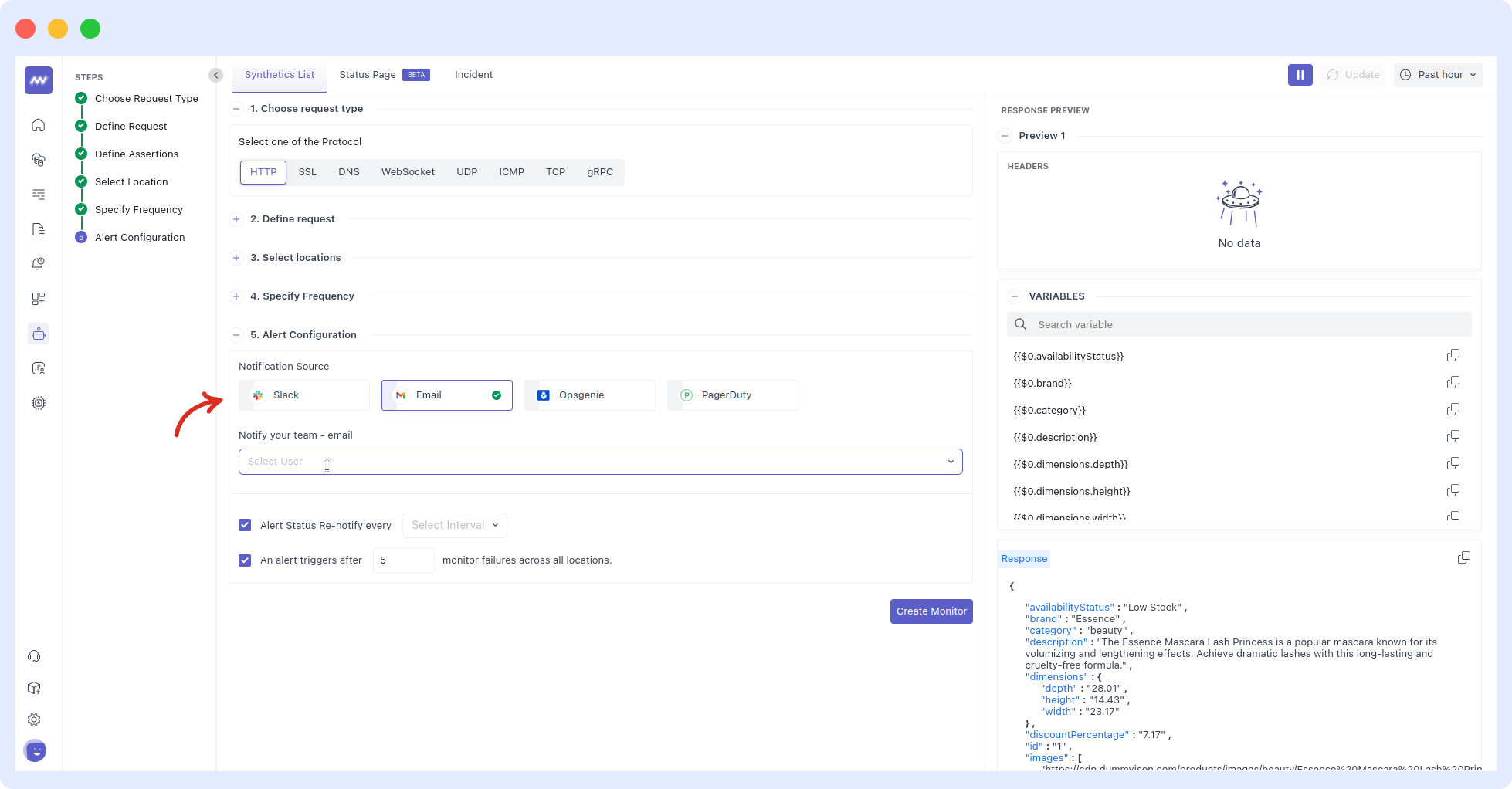Copy the full Response JSON
Image resolution: width=1512 pixels, height=789 pixels.
point(1463,558)
